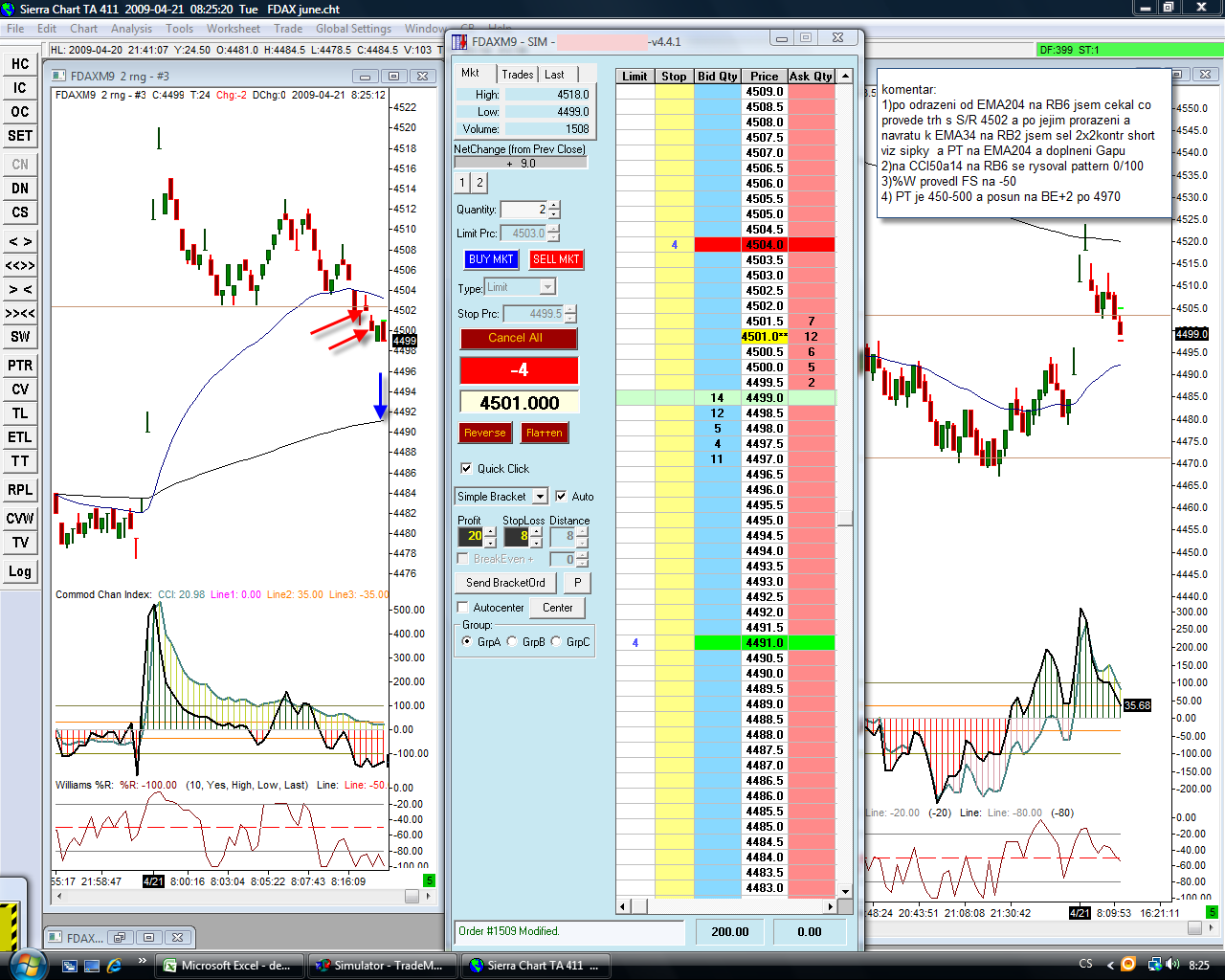
Task: Click the IC toolbar button
Action: point(20,88)
